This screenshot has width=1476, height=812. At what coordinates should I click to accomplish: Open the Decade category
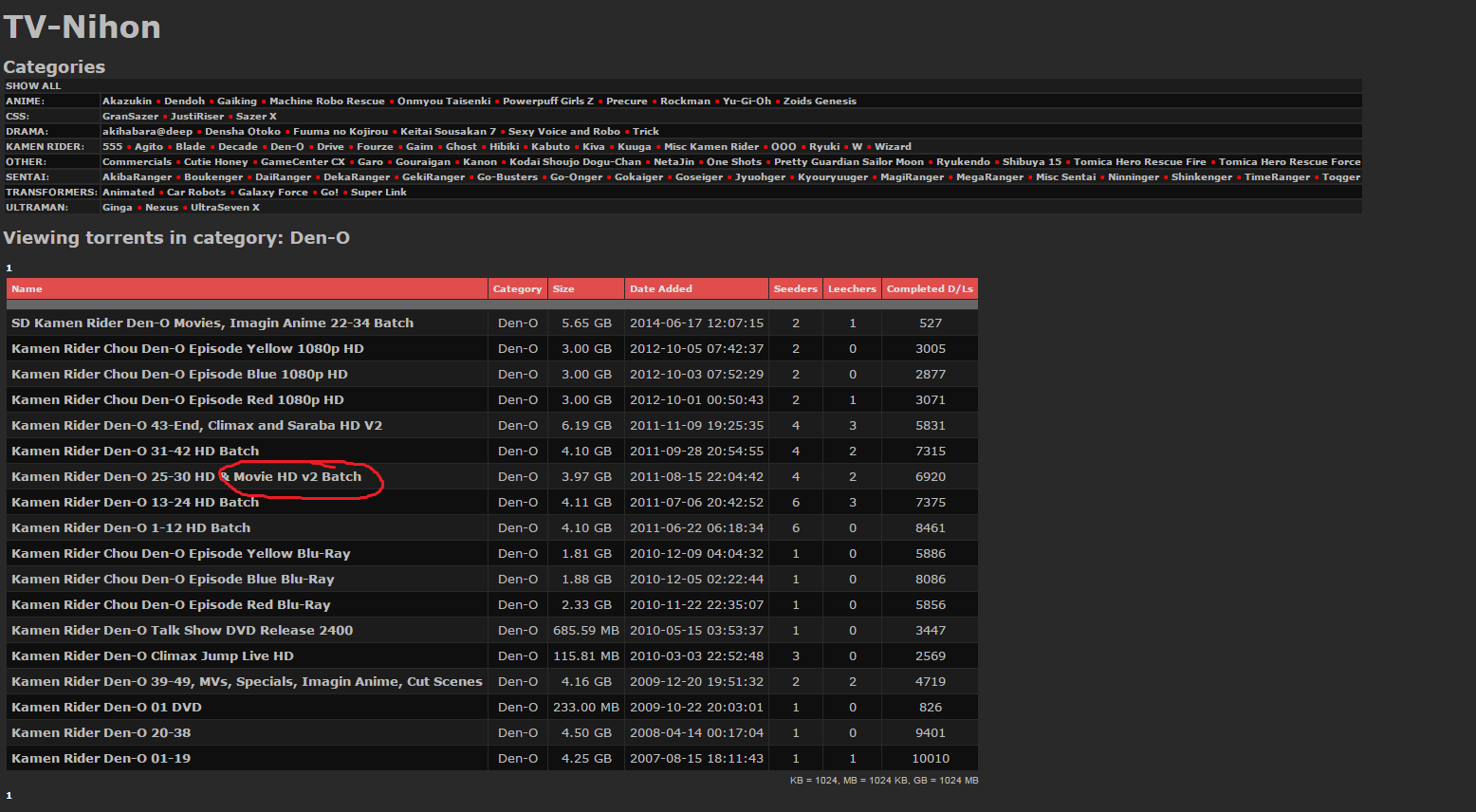tap(238, 147)
